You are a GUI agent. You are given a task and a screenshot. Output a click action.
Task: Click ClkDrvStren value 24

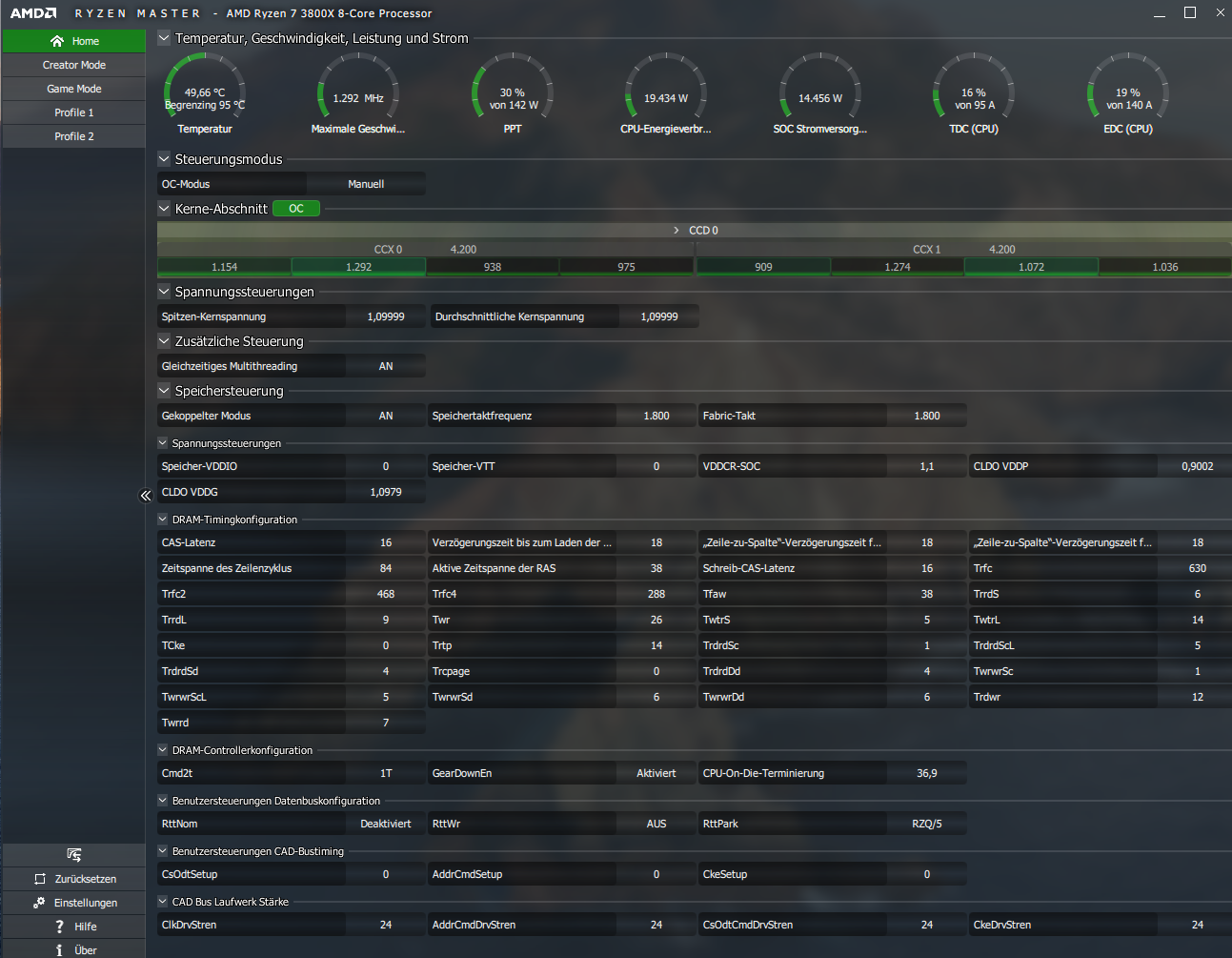[386, 925]
